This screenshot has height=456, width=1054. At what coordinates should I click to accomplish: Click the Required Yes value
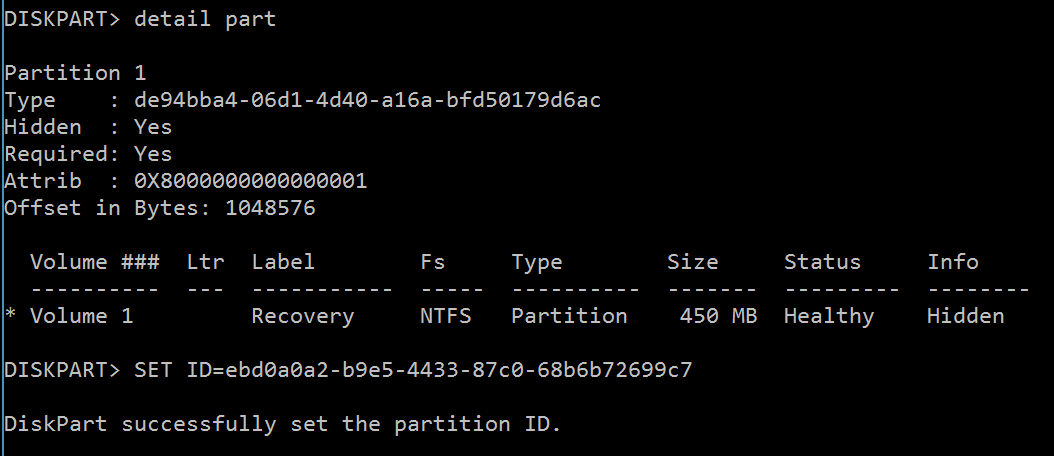tap(153, 154)
